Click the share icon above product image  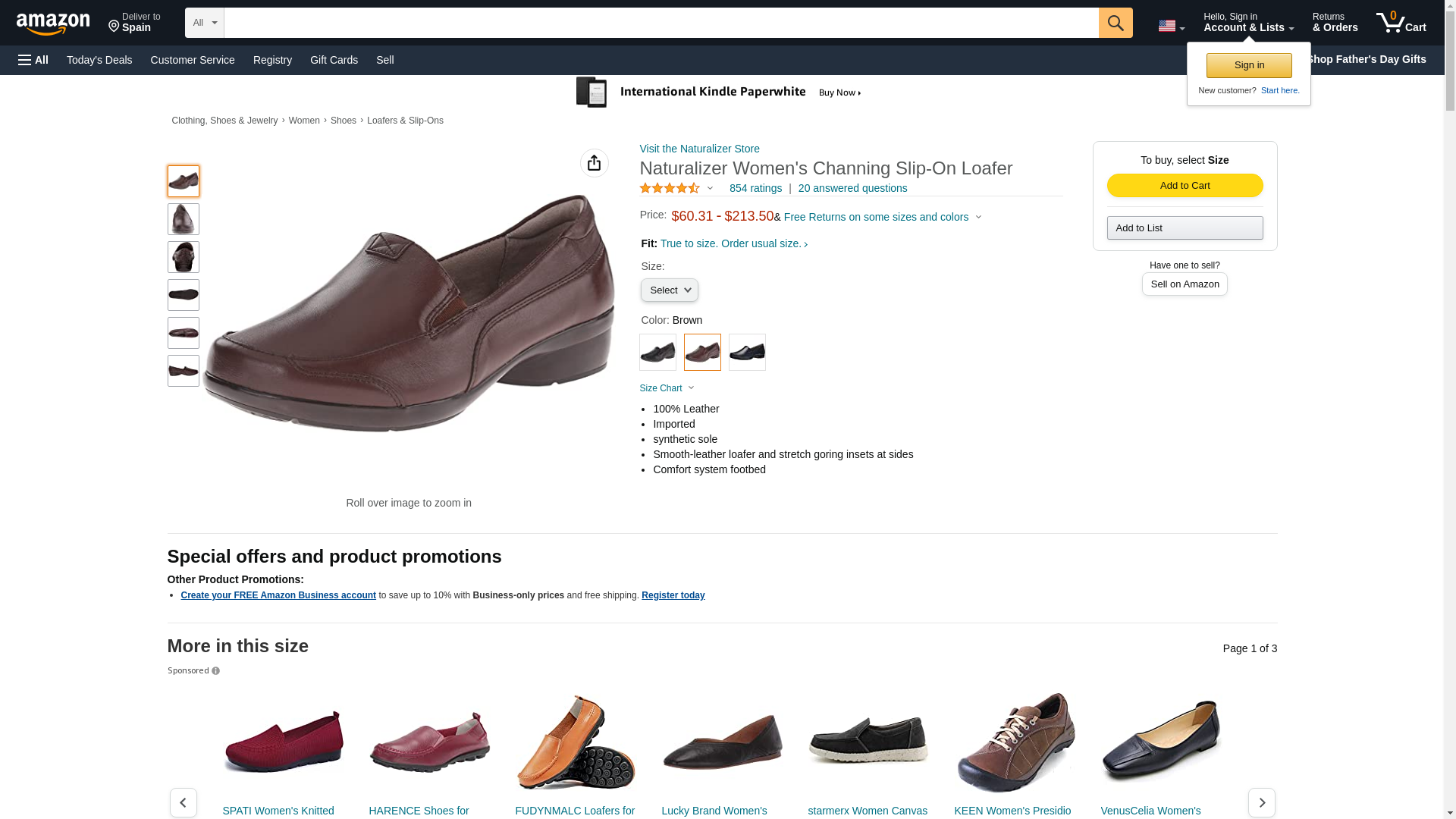(x=594, y=163)
